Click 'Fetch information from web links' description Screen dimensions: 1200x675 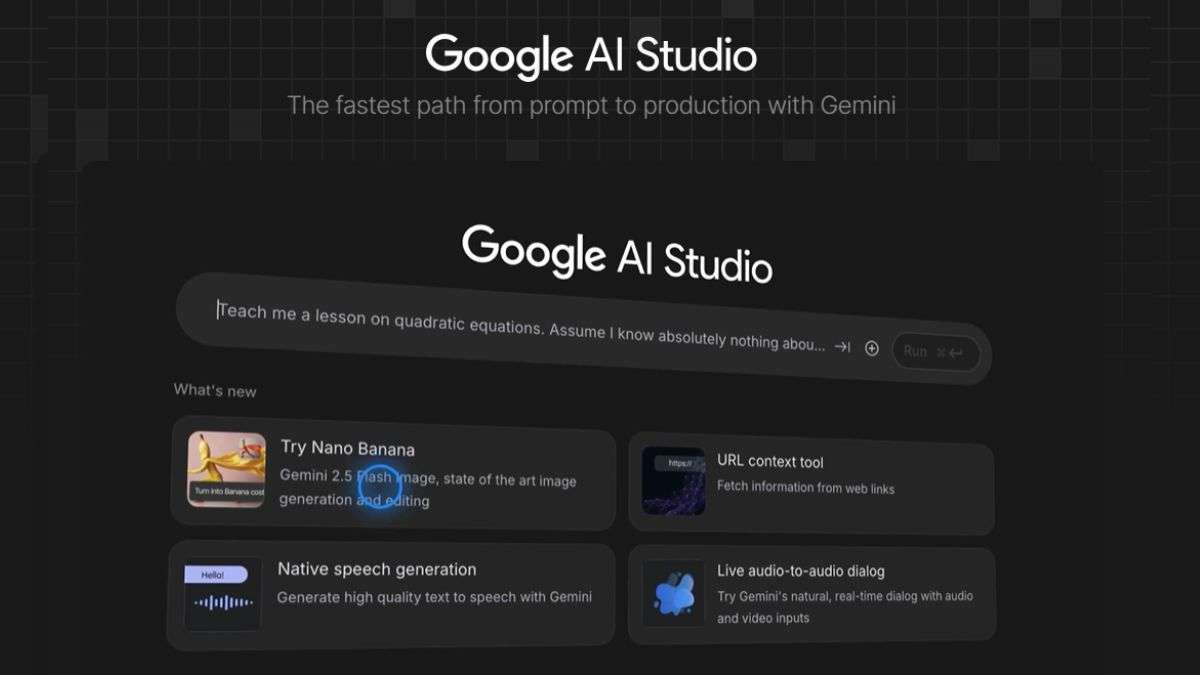pyautogui.click(x=805, y=488)
